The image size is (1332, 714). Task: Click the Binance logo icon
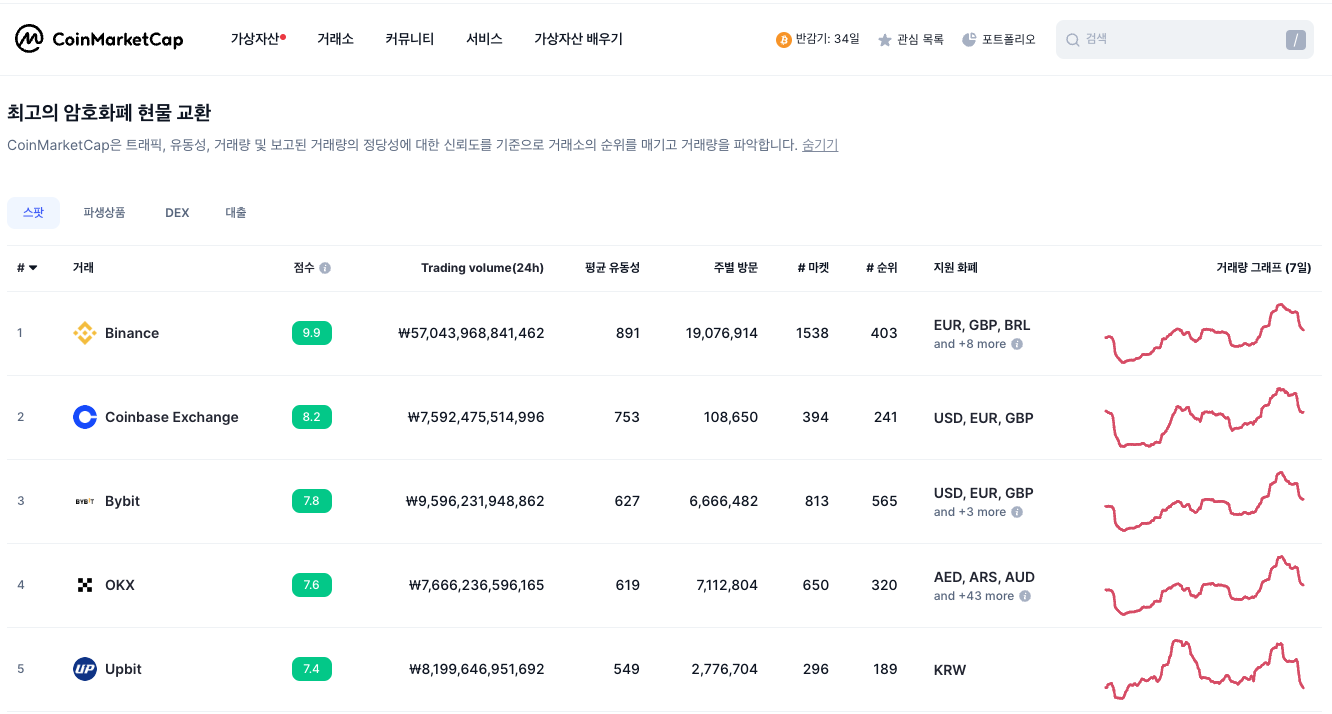coord(85,333)
